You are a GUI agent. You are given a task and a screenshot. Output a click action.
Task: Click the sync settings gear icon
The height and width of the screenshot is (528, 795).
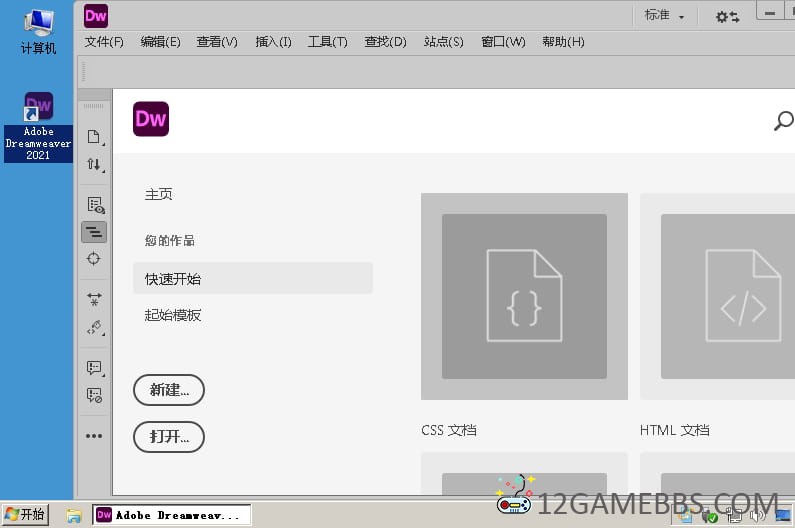[x=727, y=17]
